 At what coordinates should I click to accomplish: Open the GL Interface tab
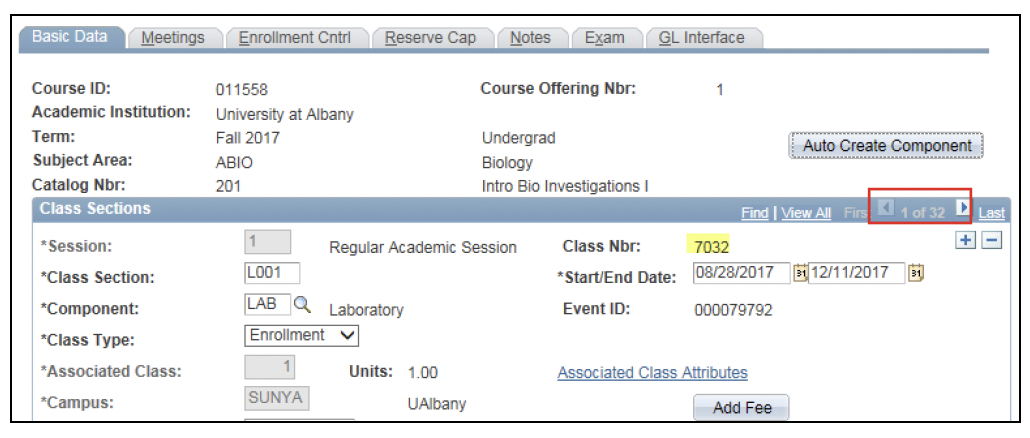pos(701,38)
